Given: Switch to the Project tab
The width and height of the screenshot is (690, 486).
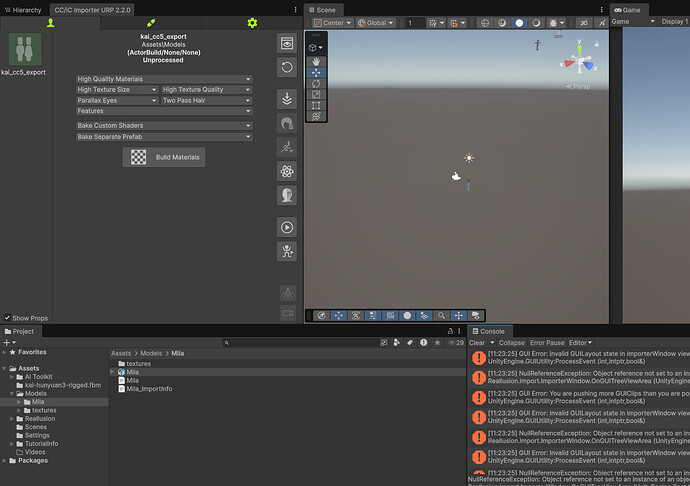Looking at the screenshot, I should pyautogui.click(x=19, y=331).
